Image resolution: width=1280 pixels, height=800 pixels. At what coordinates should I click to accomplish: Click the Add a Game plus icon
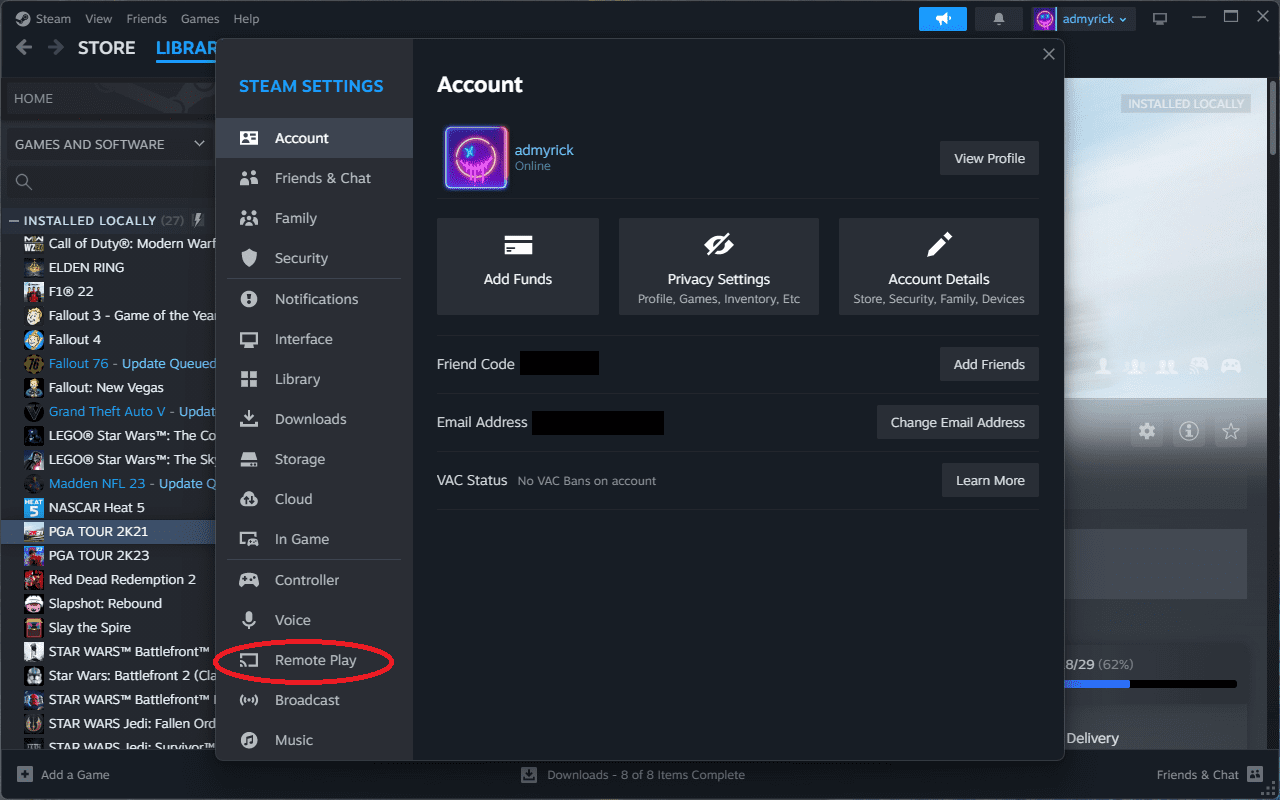25,774
